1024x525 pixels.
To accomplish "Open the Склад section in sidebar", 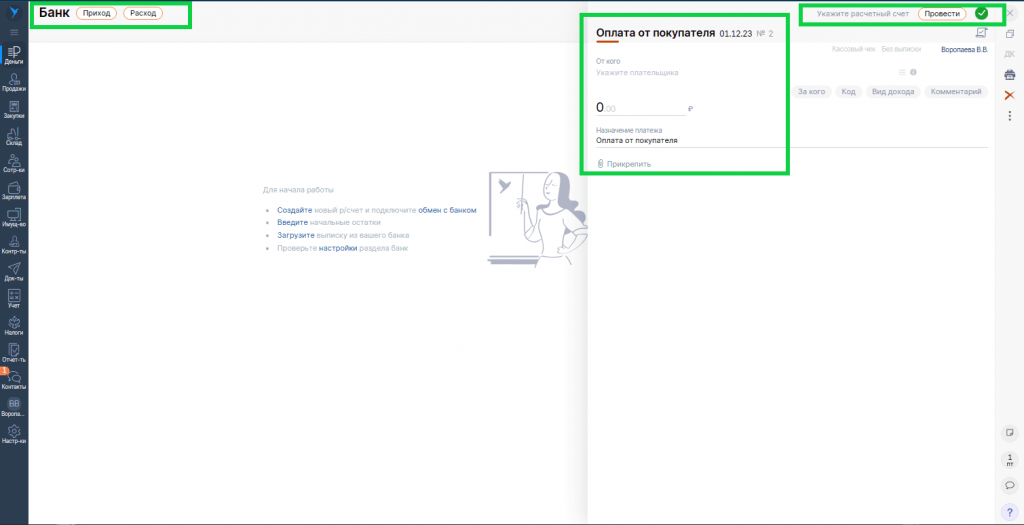I will [14, 136].
